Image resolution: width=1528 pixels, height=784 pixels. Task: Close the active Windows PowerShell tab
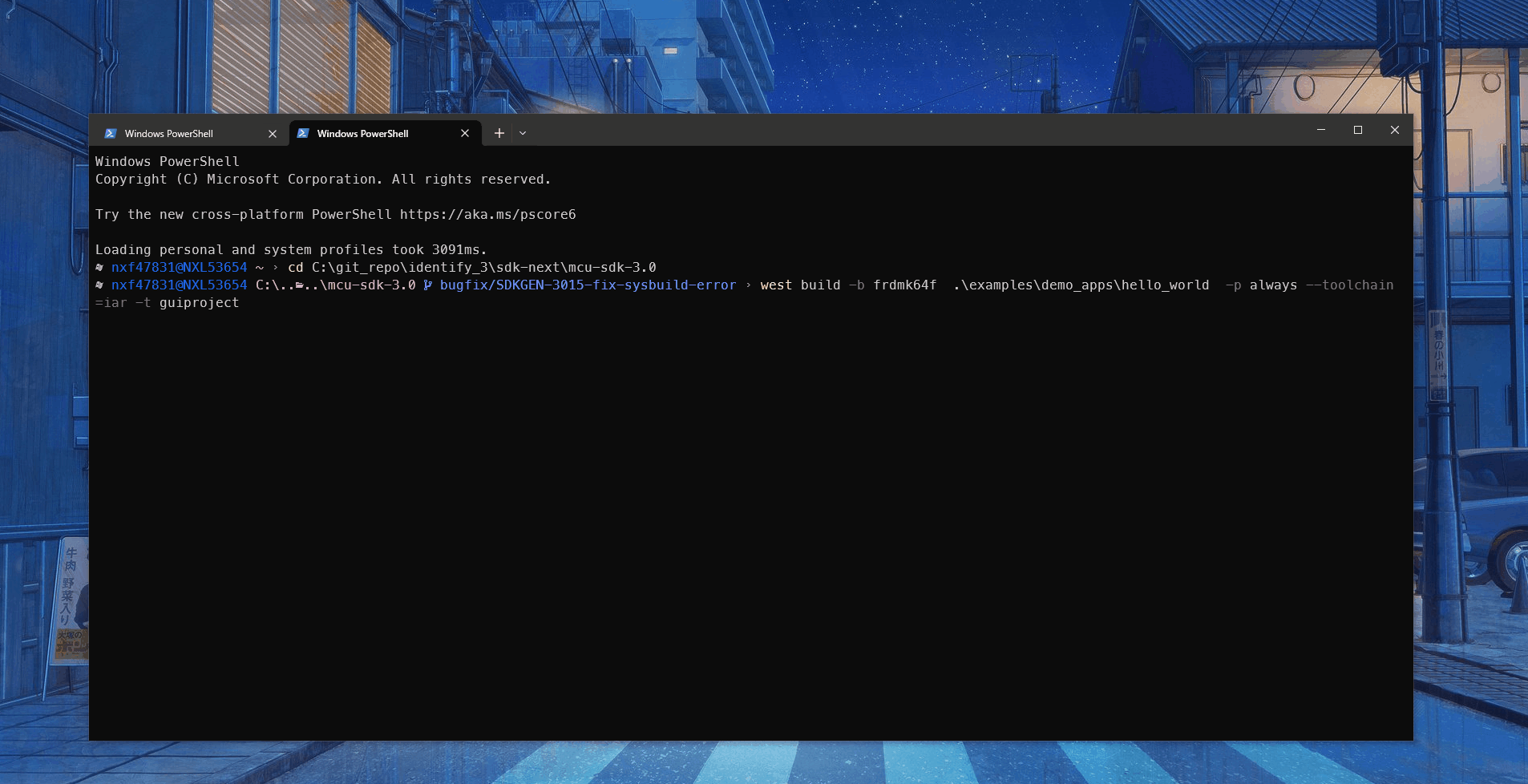pyautogui.click(x=465, y=133)
